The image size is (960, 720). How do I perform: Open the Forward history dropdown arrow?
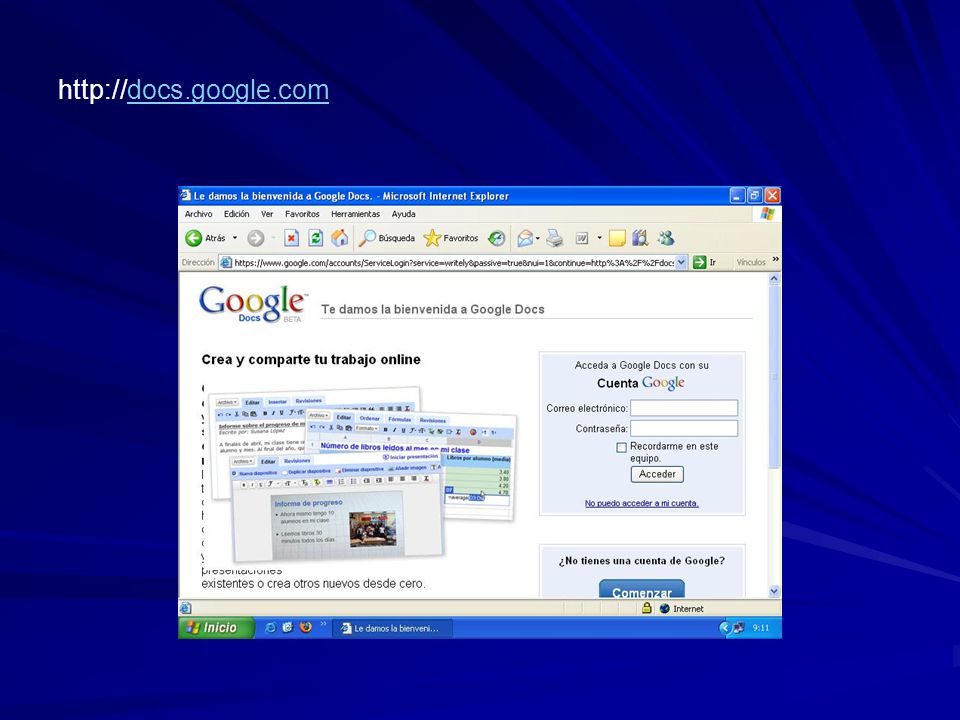point(272,238)
